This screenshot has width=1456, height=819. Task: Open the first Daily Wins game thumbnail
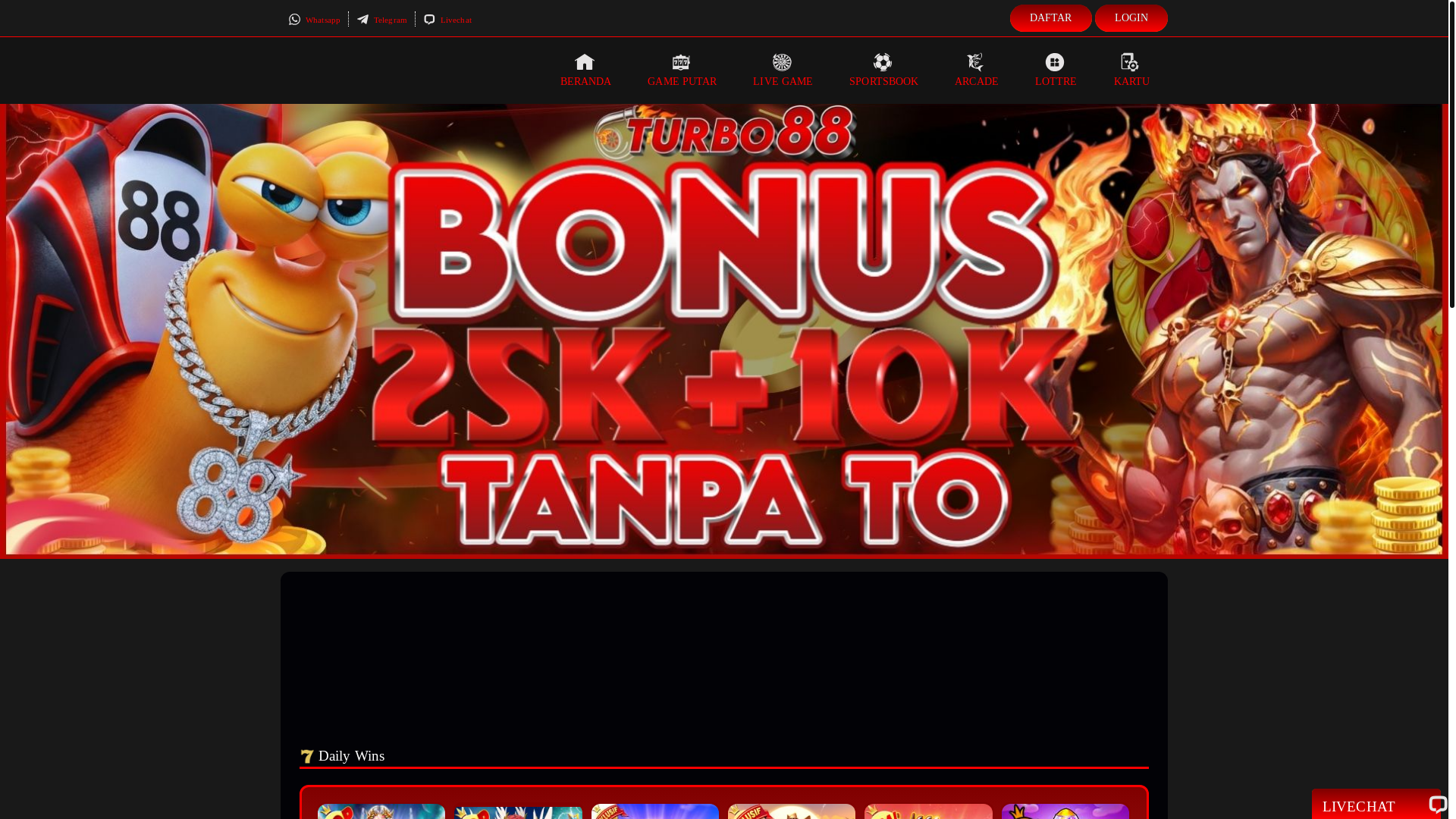[x=381, y=811]
